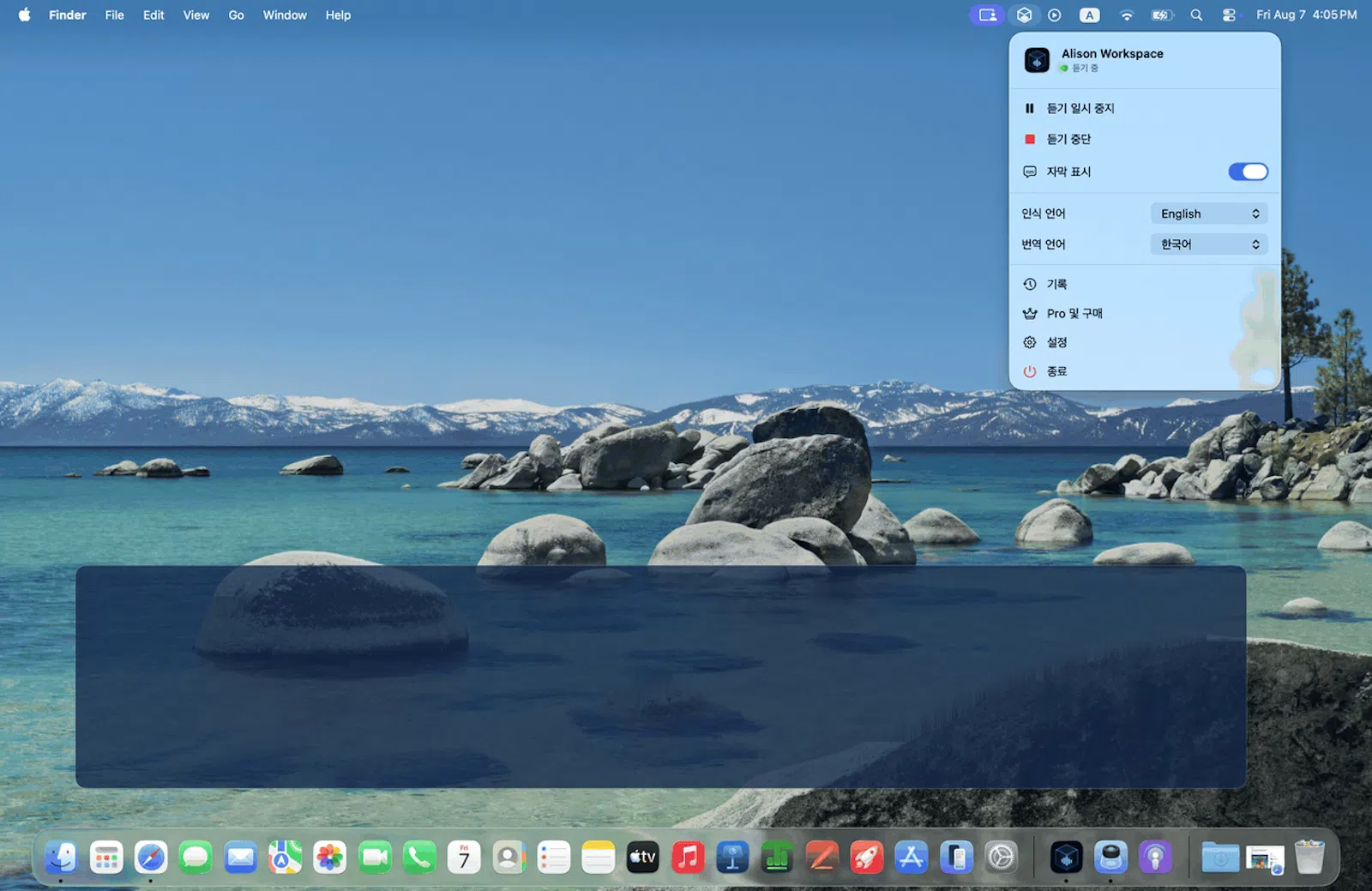1372x891 pixels.
Task: Open System Settings from the Dock
Action: tap(1001, 857)
